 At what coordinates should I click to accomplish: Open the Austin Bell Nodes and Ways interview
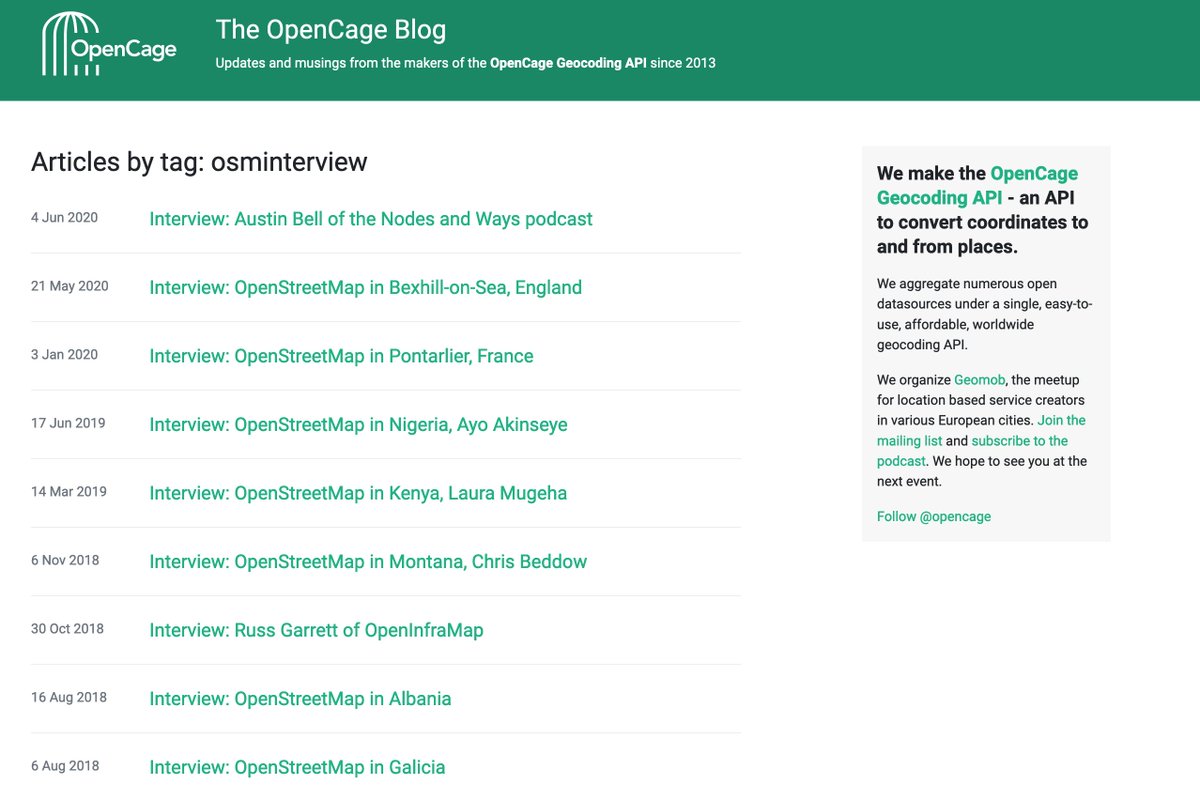click(370, 218)
